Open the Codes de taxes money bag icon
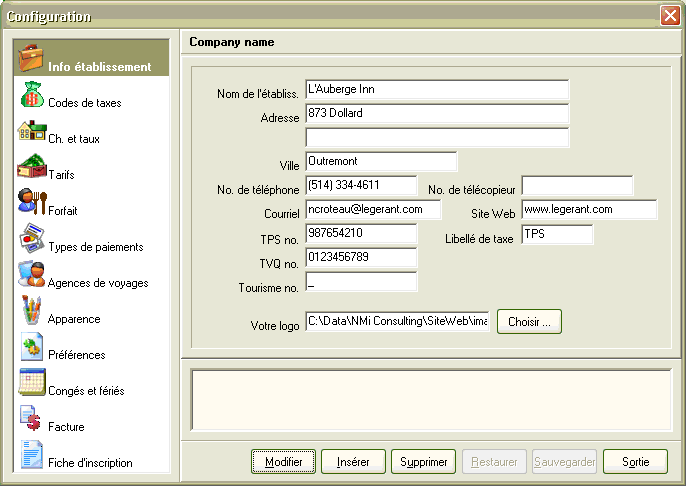 point(31,96)
